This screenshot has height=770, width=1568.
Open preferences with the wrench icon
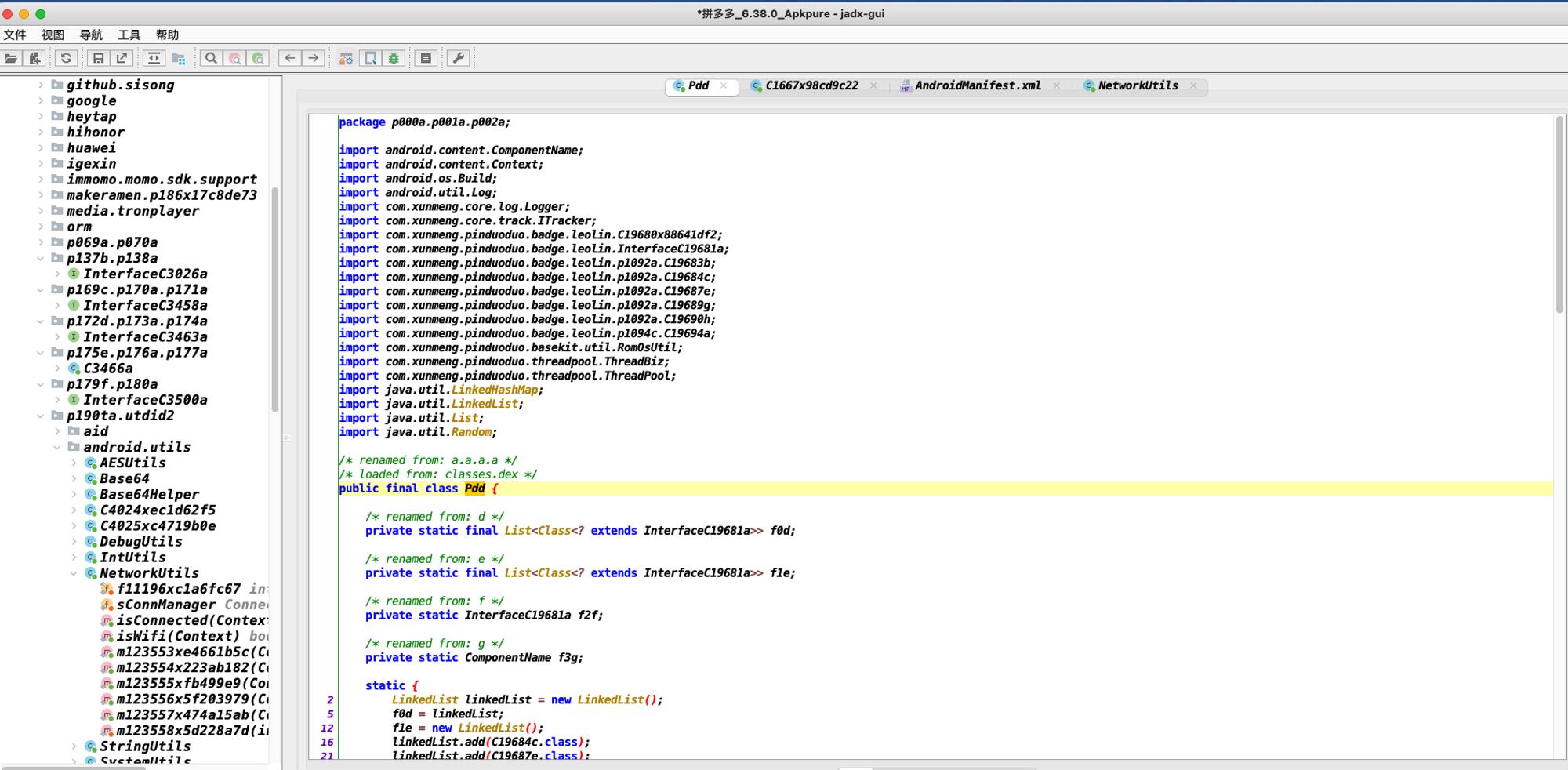(x=459, y=58)
